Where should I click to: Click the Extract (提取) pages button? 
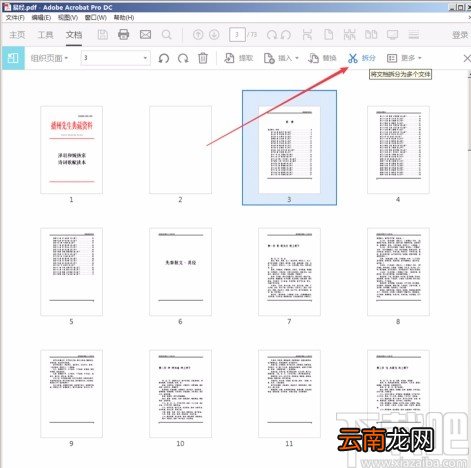pyautogui.click(x=239, y=58)
